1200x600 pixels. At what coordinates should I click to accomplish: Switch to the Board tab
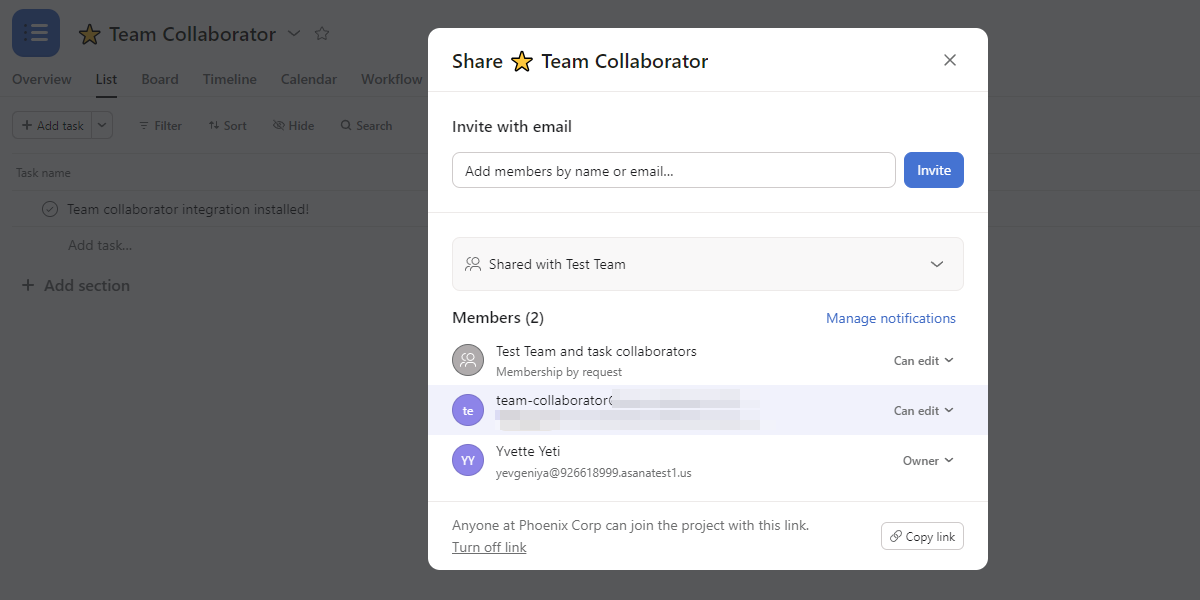point(160,79)
